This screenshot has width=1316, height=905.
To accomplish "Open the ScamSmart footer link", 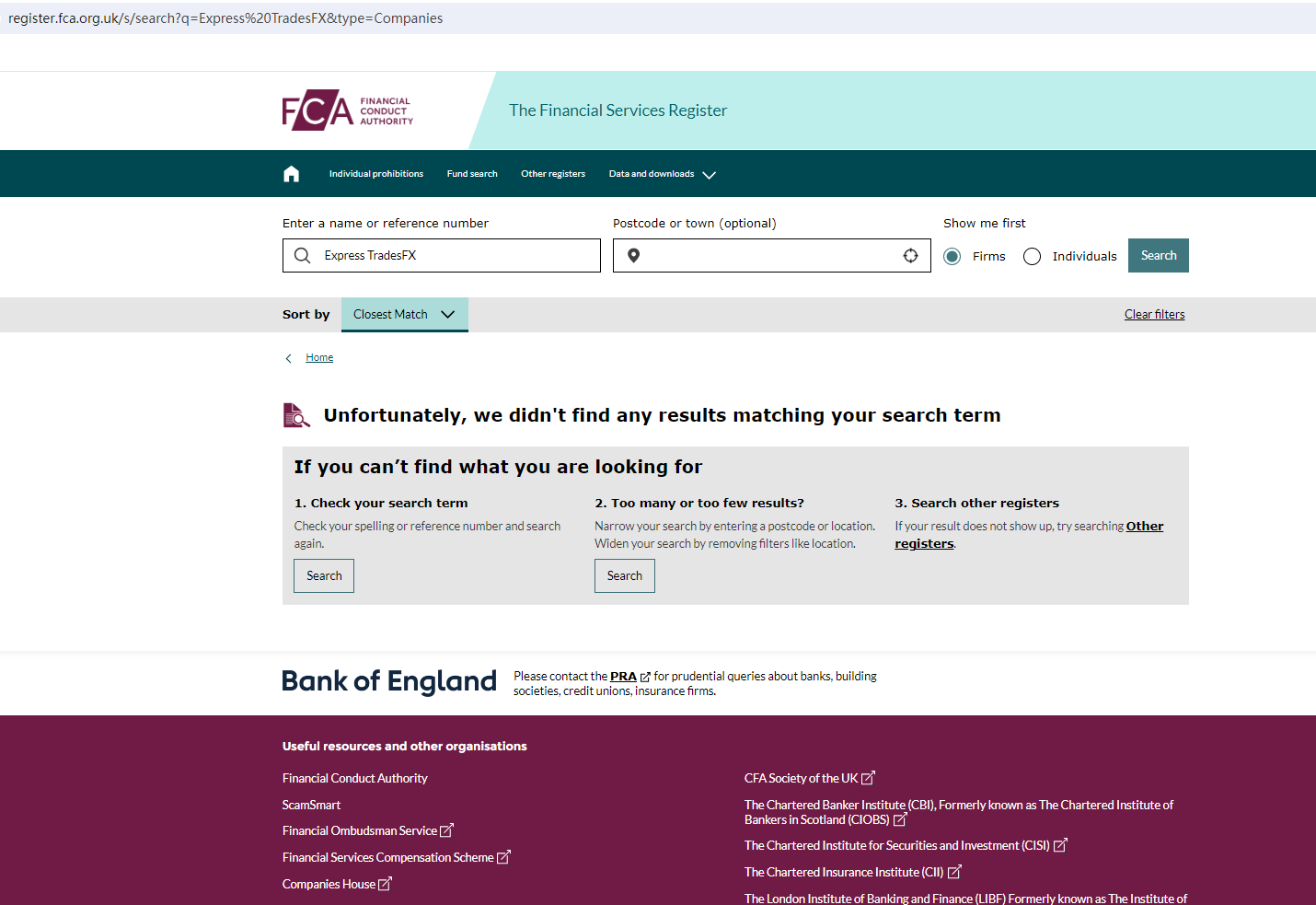I will click(311, 806).
